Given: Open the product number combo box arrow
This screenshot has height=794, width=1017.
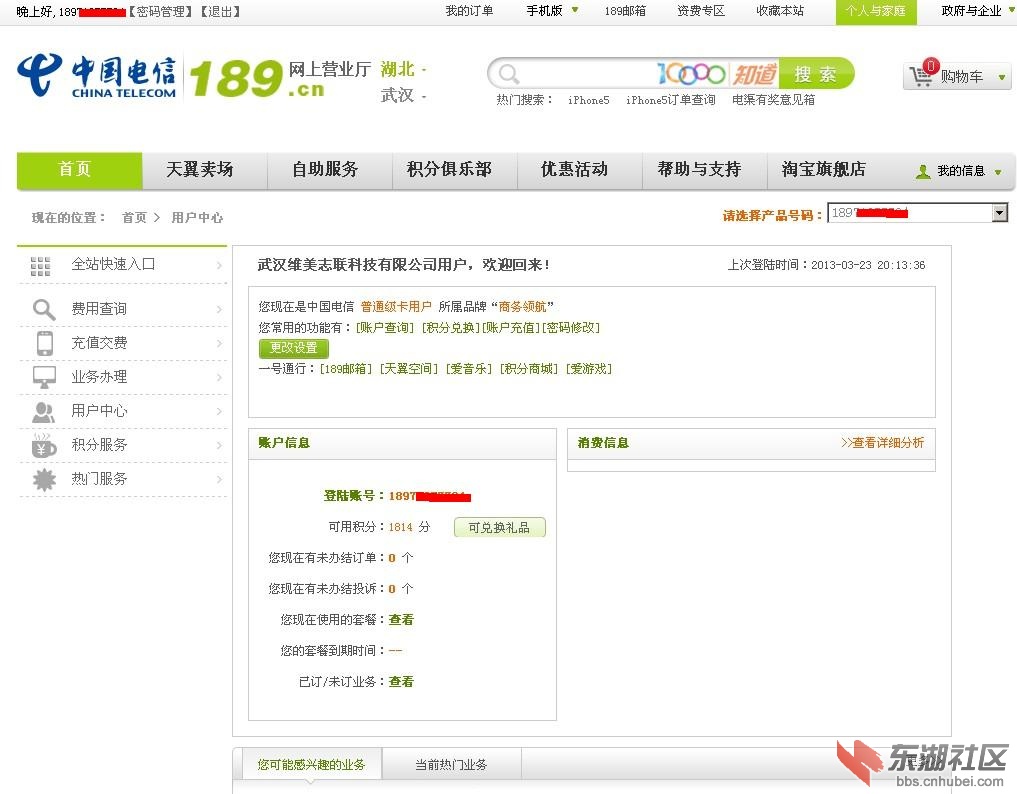Looking at the screenshot, I should pyautogui.click(x=999, y=212).
